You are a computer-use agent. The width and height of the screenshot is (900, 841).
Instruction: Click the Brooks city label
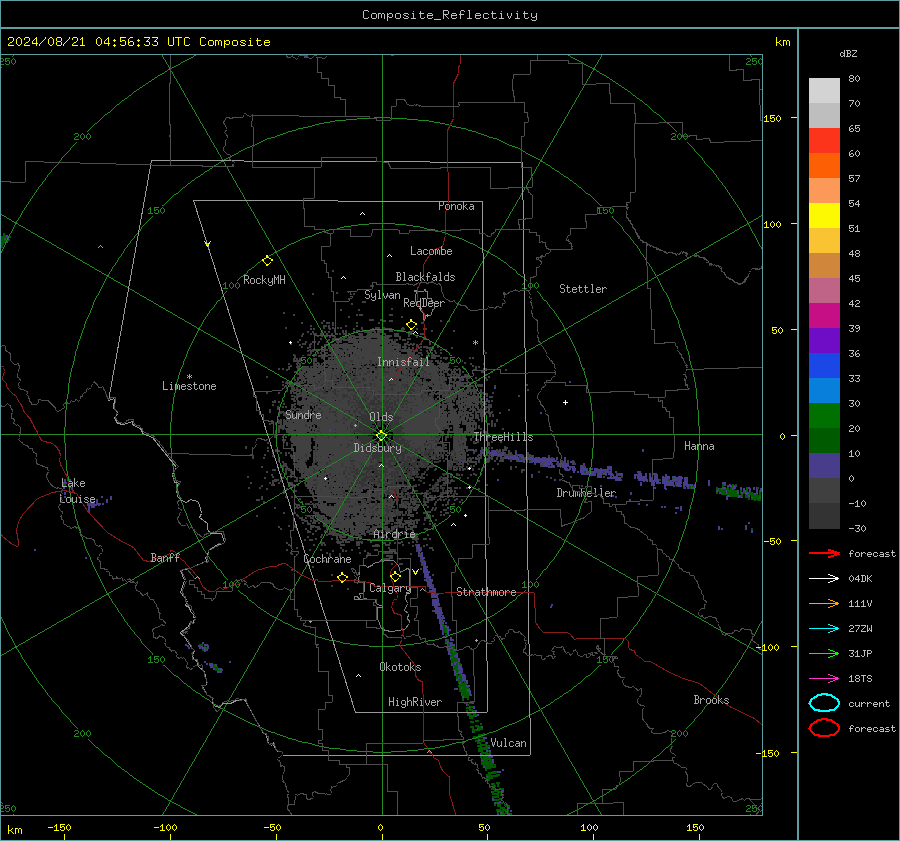(x=711, y=700)
